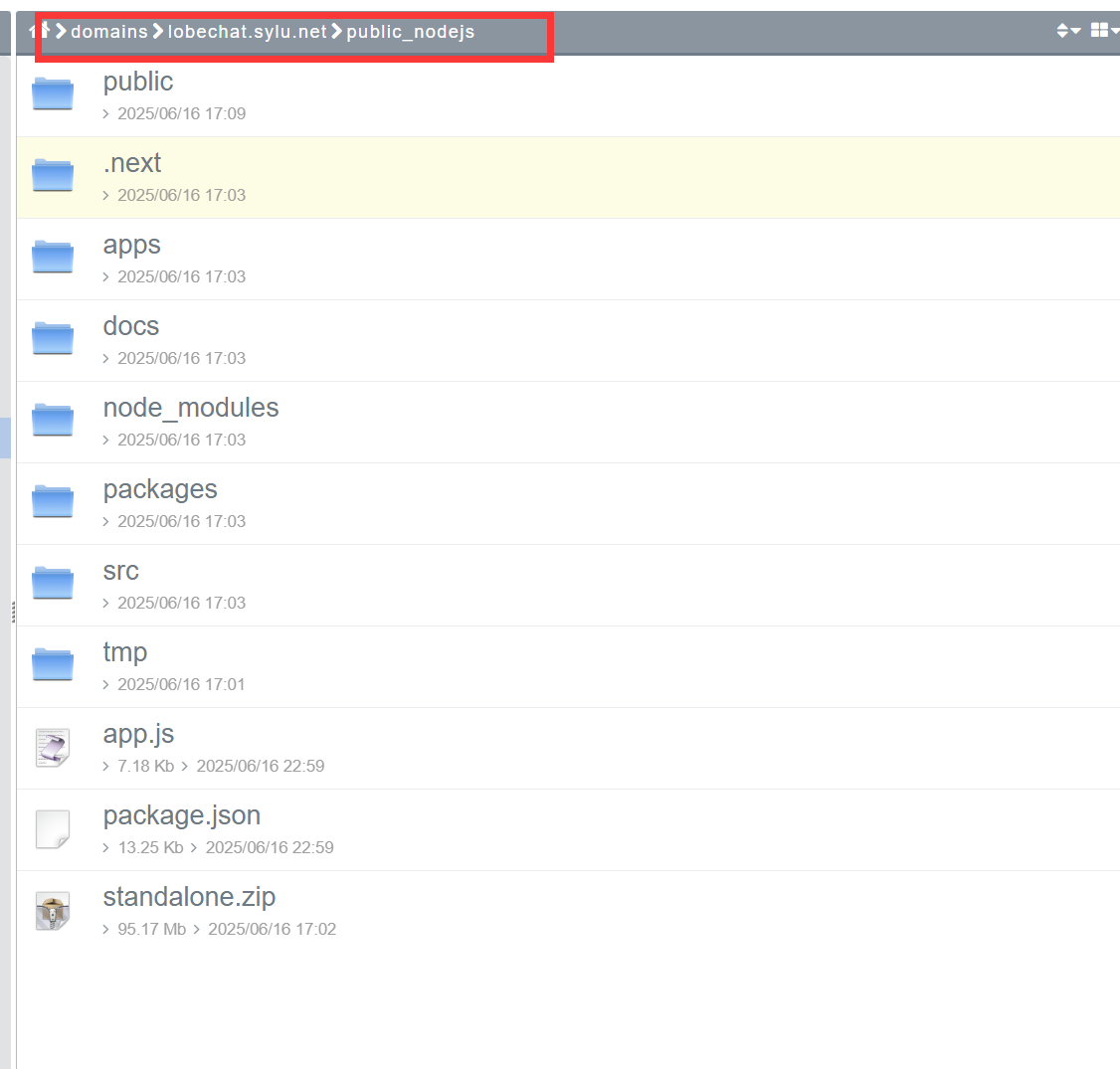Go to the home root breadcrumb icon
Image resolution: width=1120 pixels, height=1069 pixels.
point(39,31)
